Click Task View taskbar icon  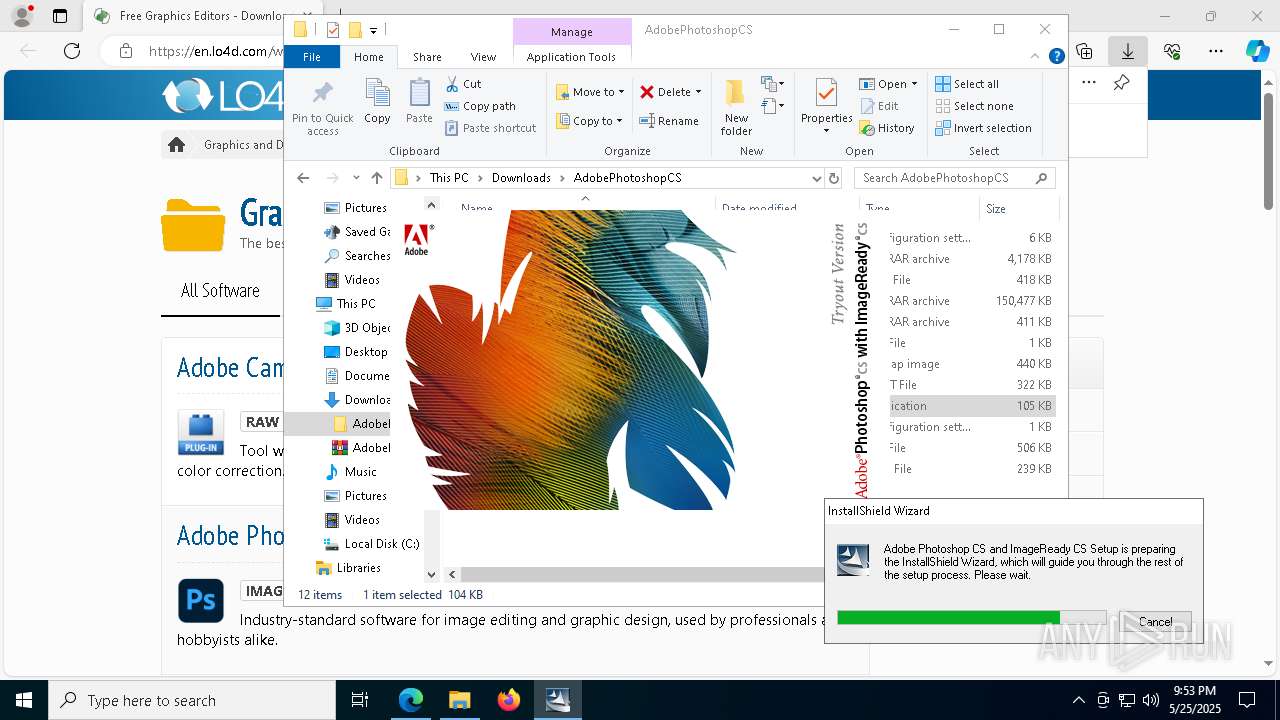tap(360, 700)
